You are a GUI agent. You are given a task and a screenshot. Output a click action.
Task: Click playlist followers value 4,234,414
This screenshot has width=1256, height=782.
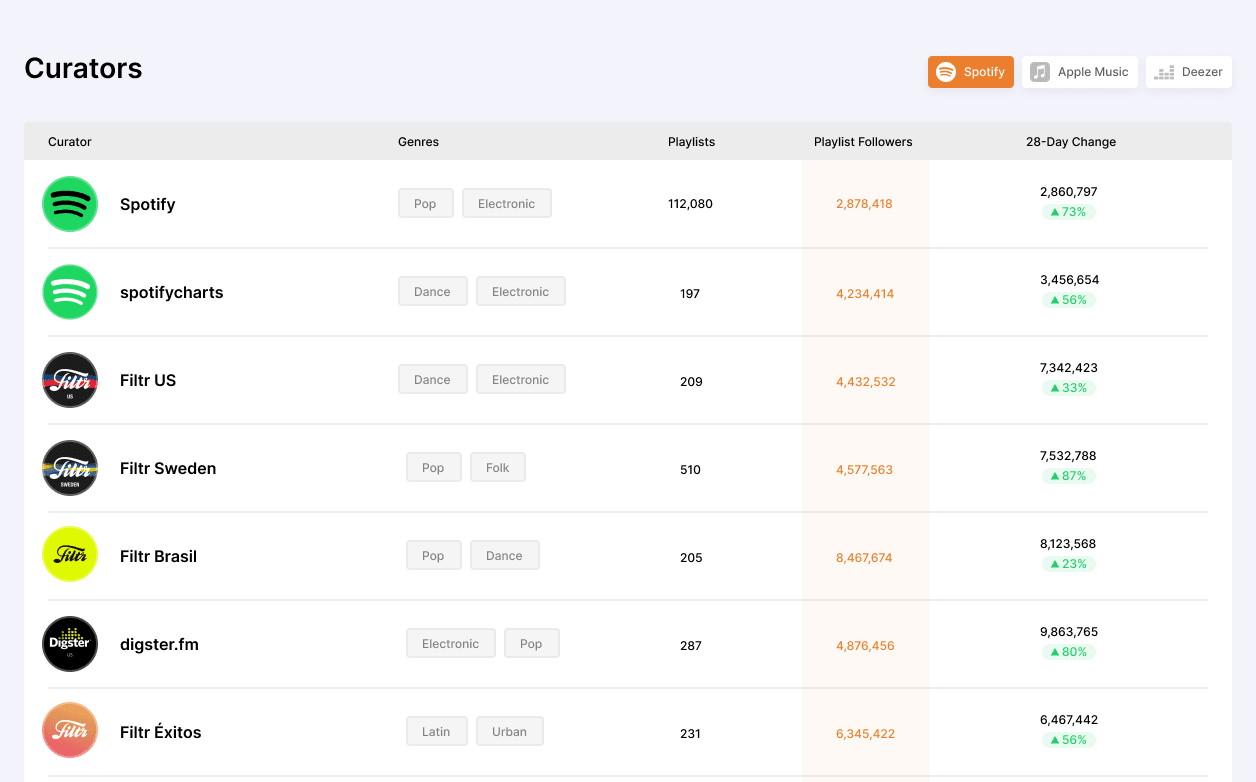pyautogui.click(x=865, y=294)
